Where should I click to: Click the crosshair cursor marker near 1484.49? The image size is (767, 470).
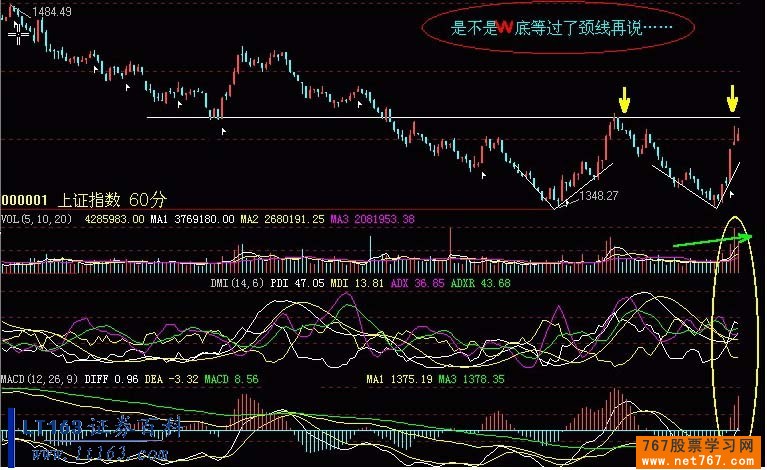[x=19, y=31]
